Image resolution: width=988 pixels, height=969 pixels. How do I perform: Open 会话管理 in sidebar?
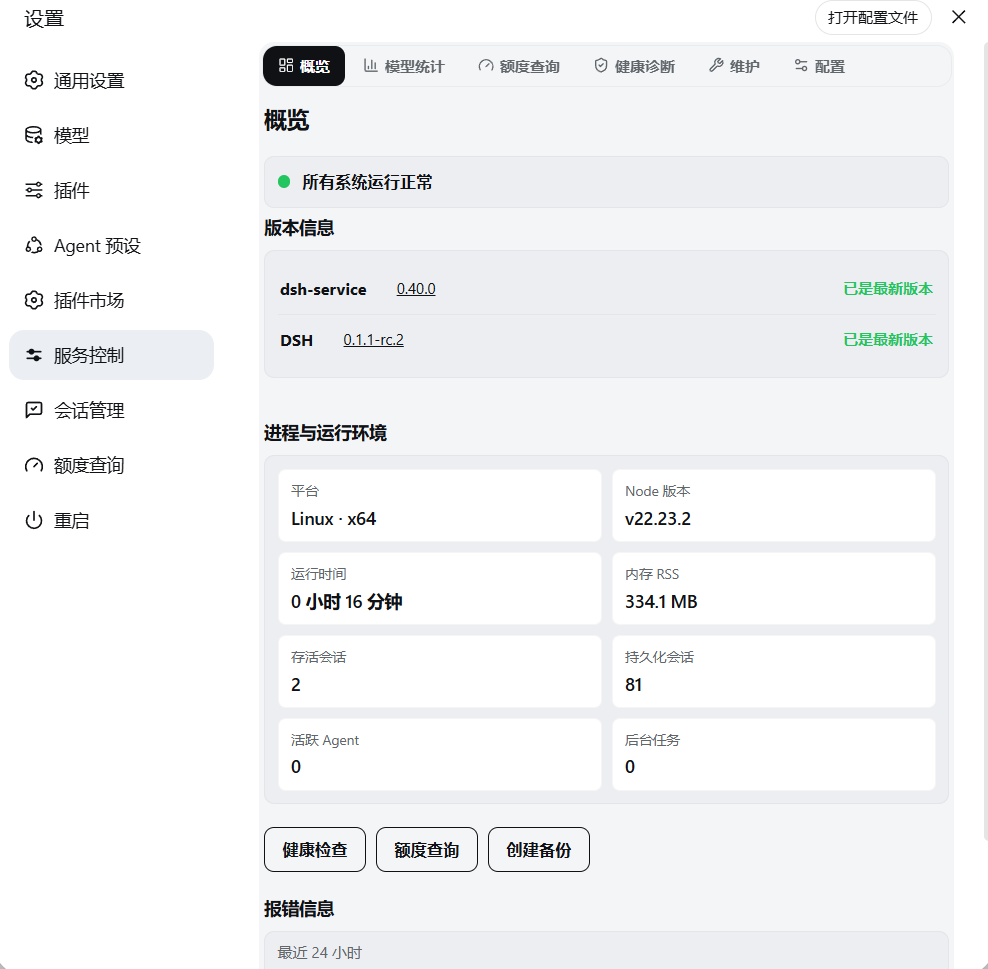coord(112,410)
